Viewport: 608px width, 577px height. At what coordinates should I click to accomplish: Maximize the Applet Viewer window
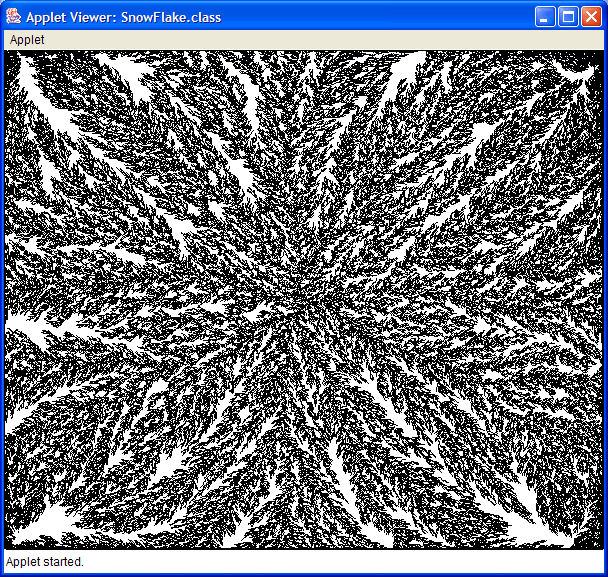[568, 17]
